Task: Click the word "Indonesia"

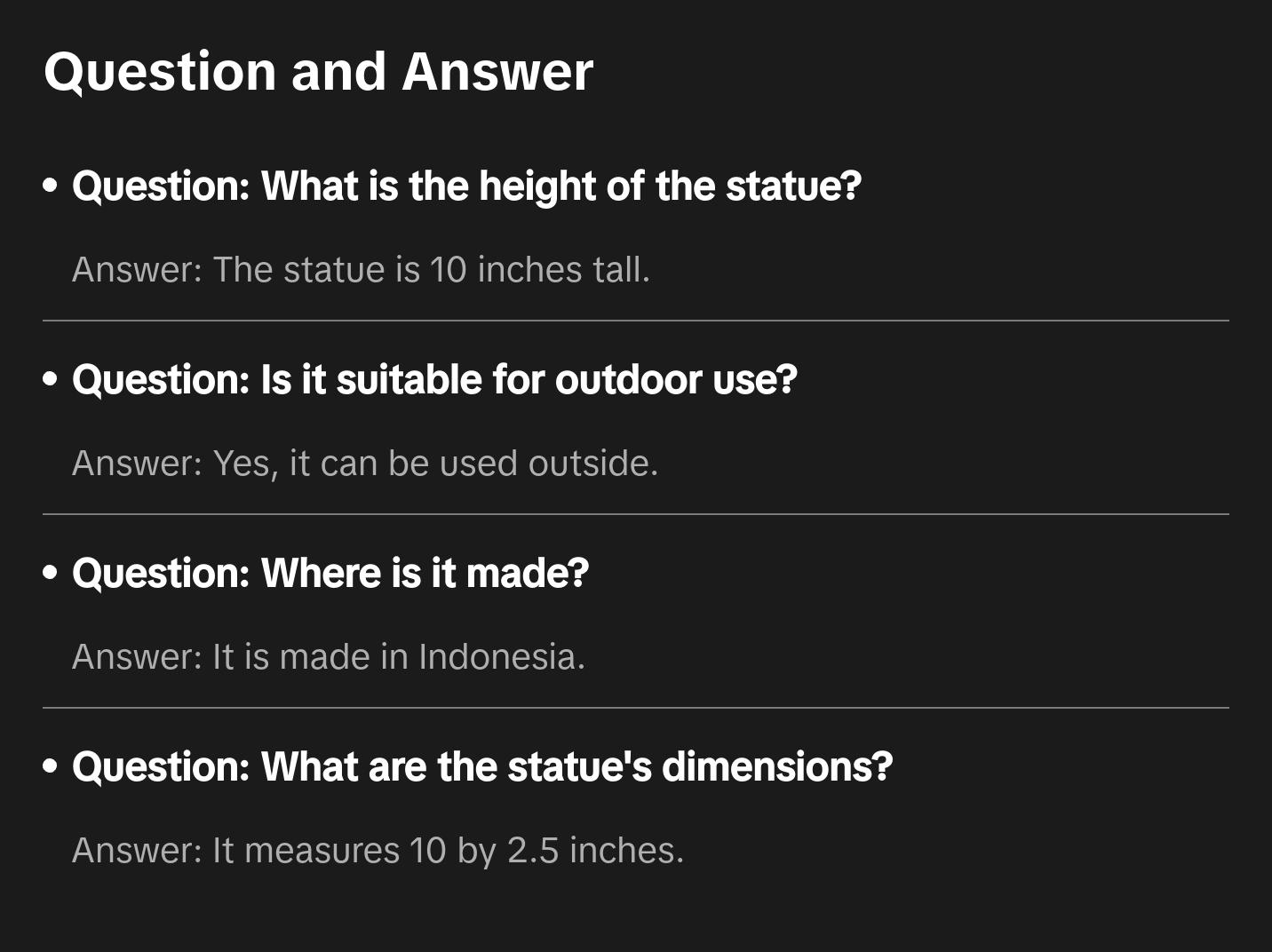Action: [501, 657]
